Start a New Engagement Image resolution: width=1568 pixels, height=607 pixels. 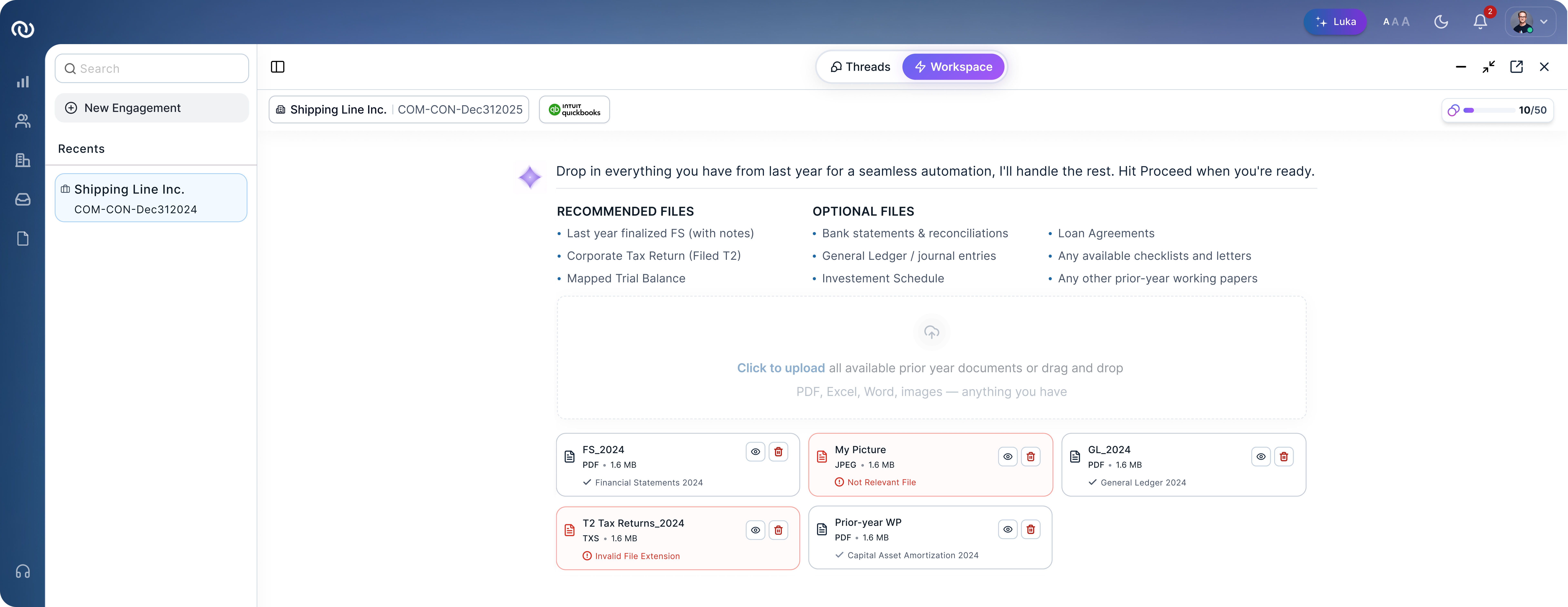151,108
